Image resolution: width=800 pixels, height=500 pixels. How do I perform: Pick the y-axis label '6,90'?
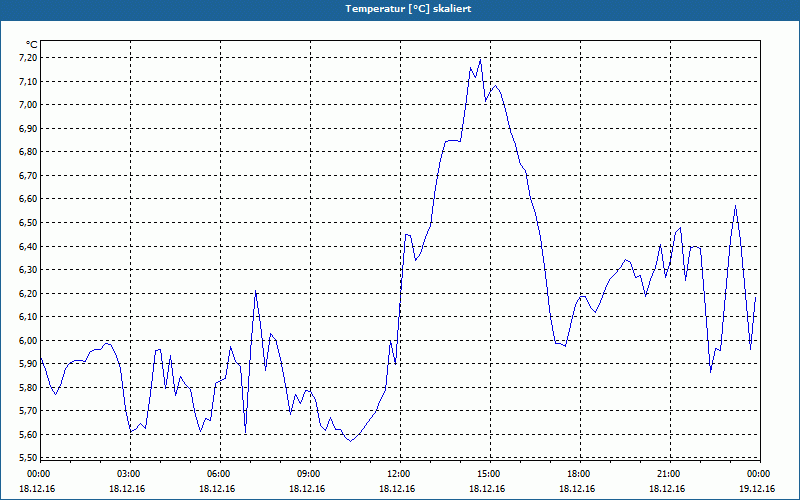pyautogui.click(x=29, y=129)
